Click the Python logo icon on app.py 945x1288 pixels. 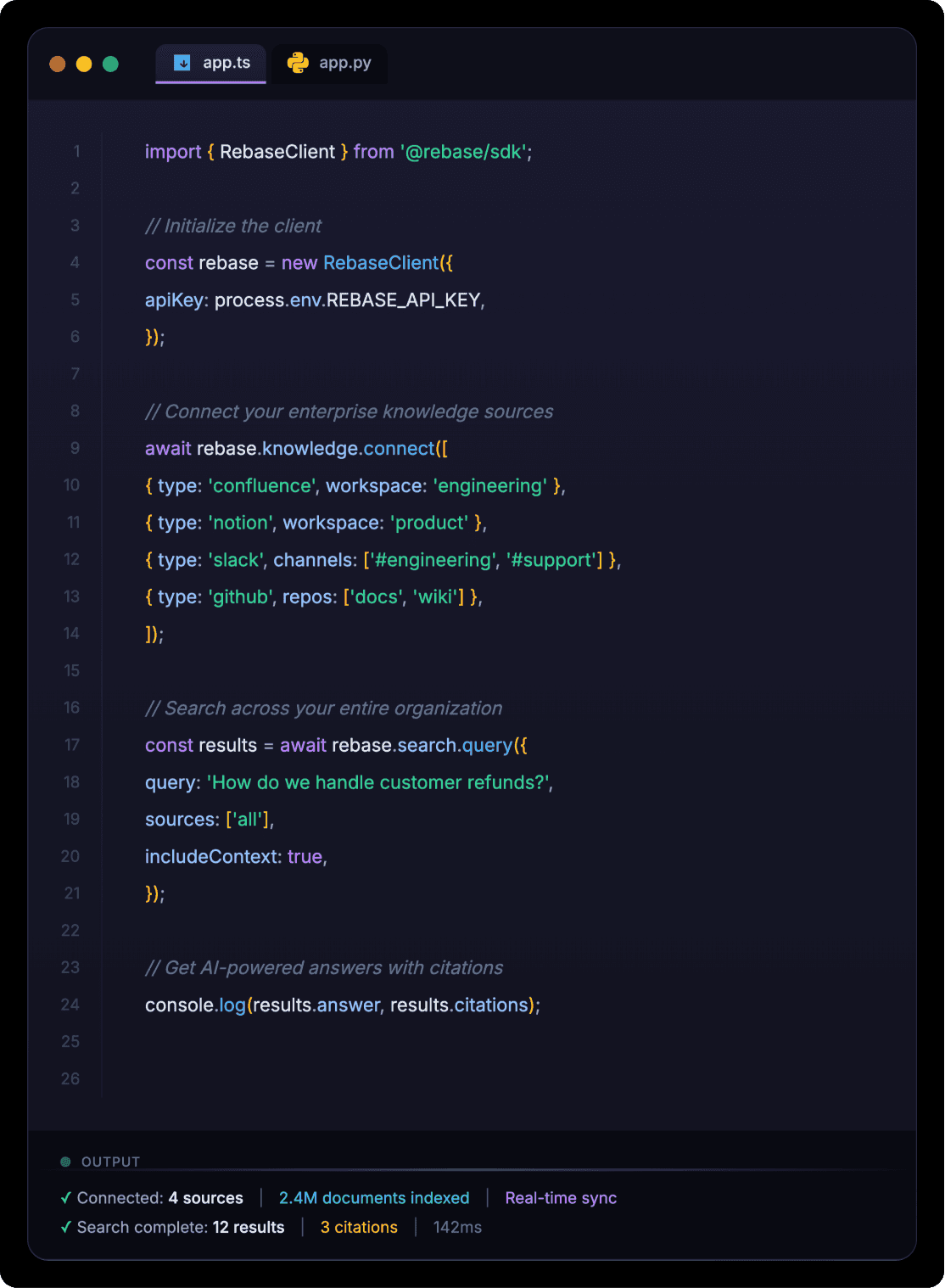pos(298,63)
